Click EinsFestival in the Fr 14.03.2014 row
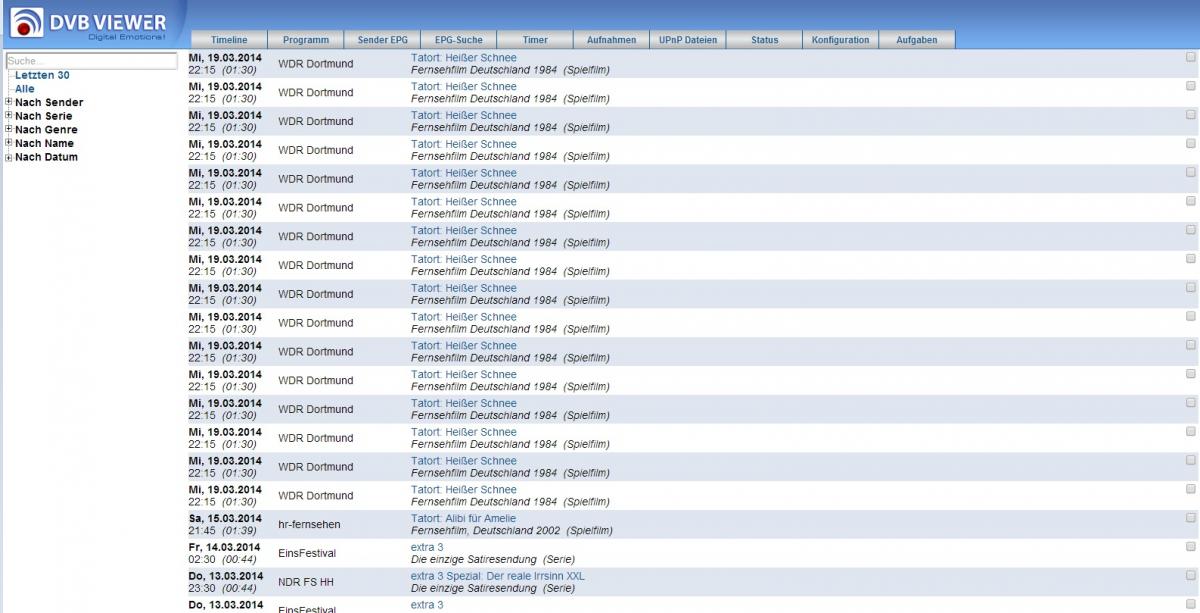Screen dimensions: 1200x613 point(307,553)
